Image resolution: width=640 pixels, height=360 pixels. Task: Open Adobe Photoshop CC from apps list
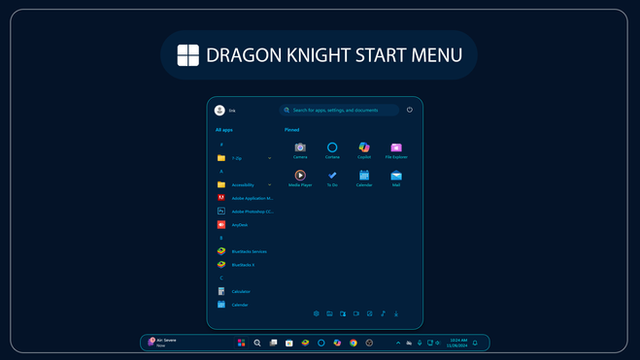pos(244,211)
